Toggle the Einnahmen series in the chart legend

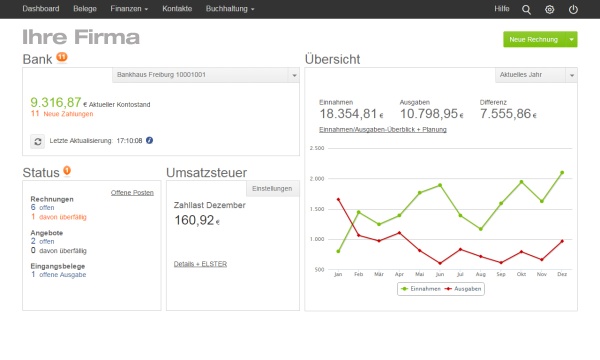point(421,289)
